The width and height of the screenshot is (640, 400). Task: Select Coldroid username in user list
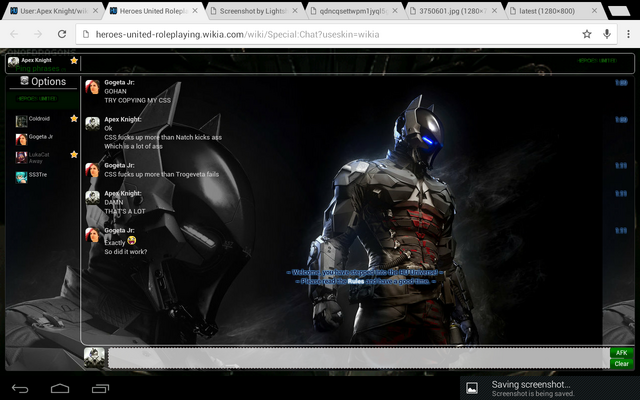pyautogui.click(x=39, y=119)
